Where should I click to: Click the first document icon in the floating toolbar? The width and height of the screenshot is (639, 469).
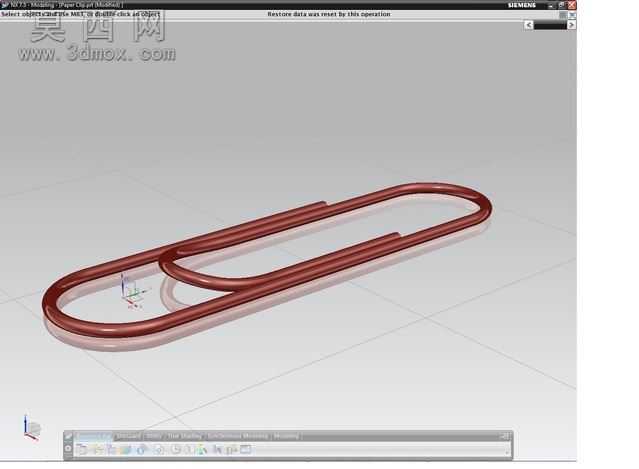coord(82,449)
